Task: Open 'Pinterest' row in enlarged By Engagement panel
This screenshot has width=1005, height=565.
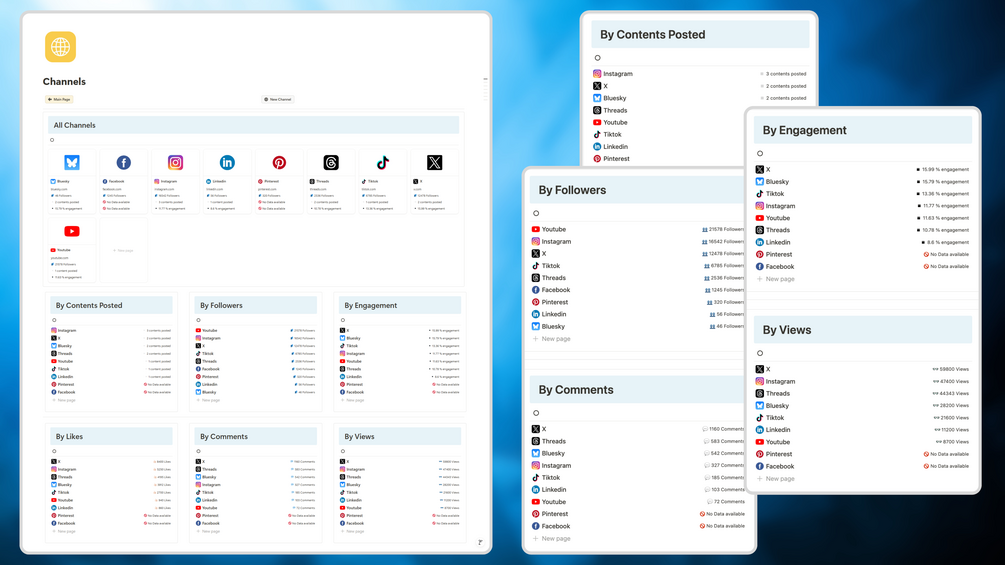Action: (863, 254)
